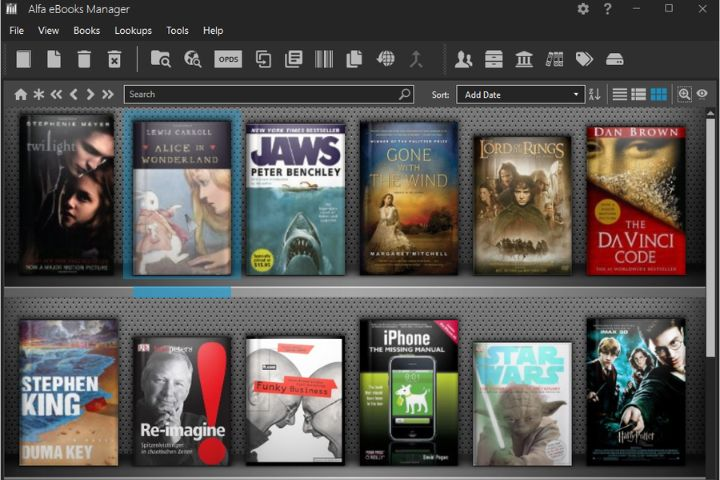Open the archive drawers icon
The height and width of the screenshot is (480, 720).
[494, 59]
